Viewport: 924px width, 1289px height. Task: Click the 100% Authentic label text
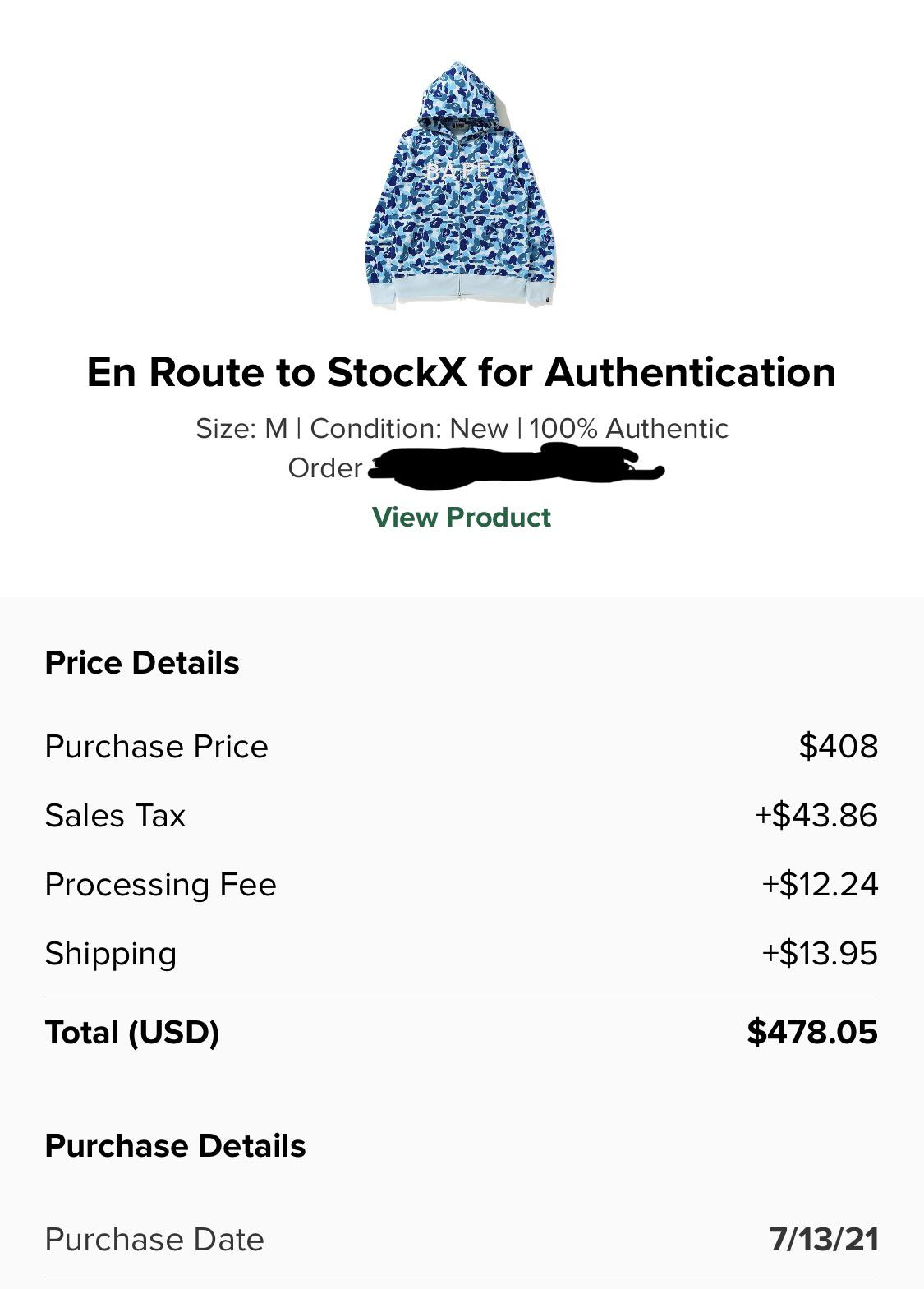pos(628,428)
